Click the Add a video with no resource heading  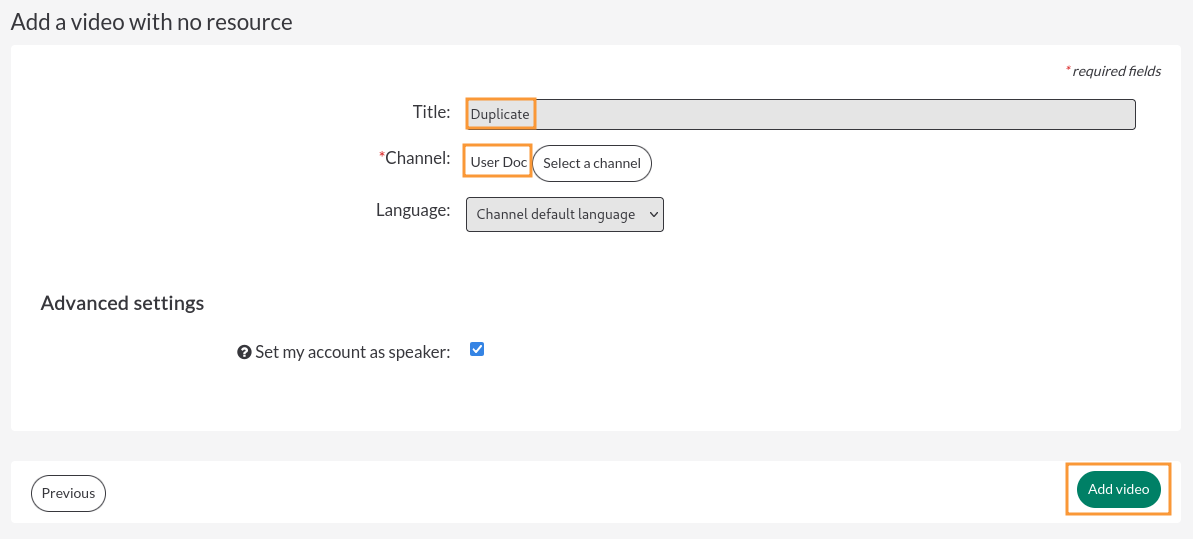coord(151,22)
